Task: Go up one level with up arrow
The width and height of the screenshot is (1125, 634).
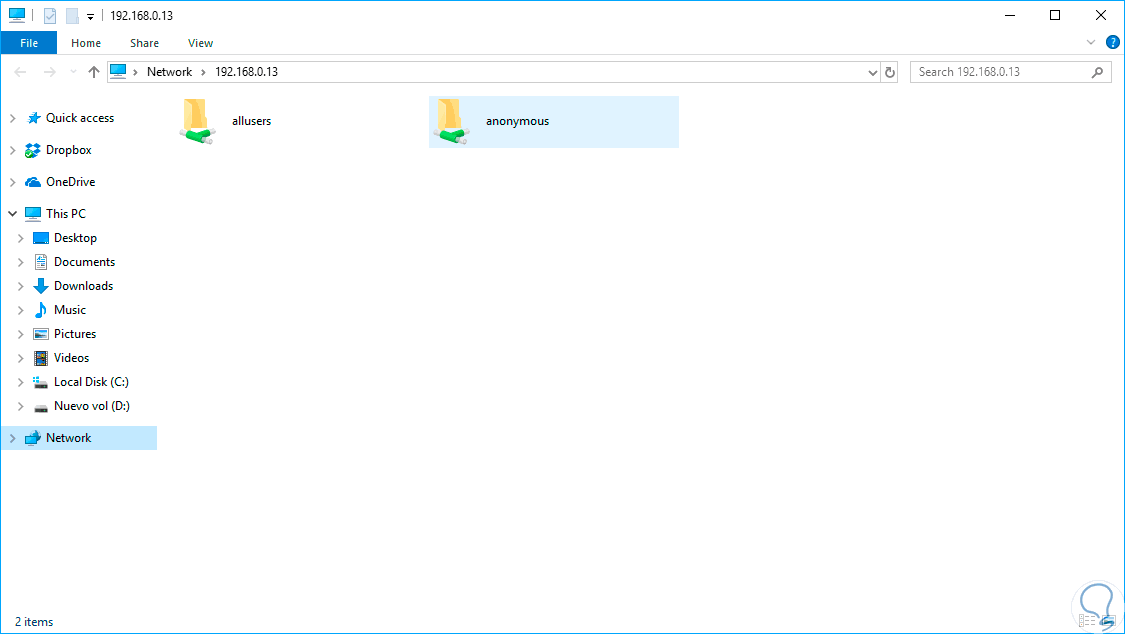Action: click(93, 72)
